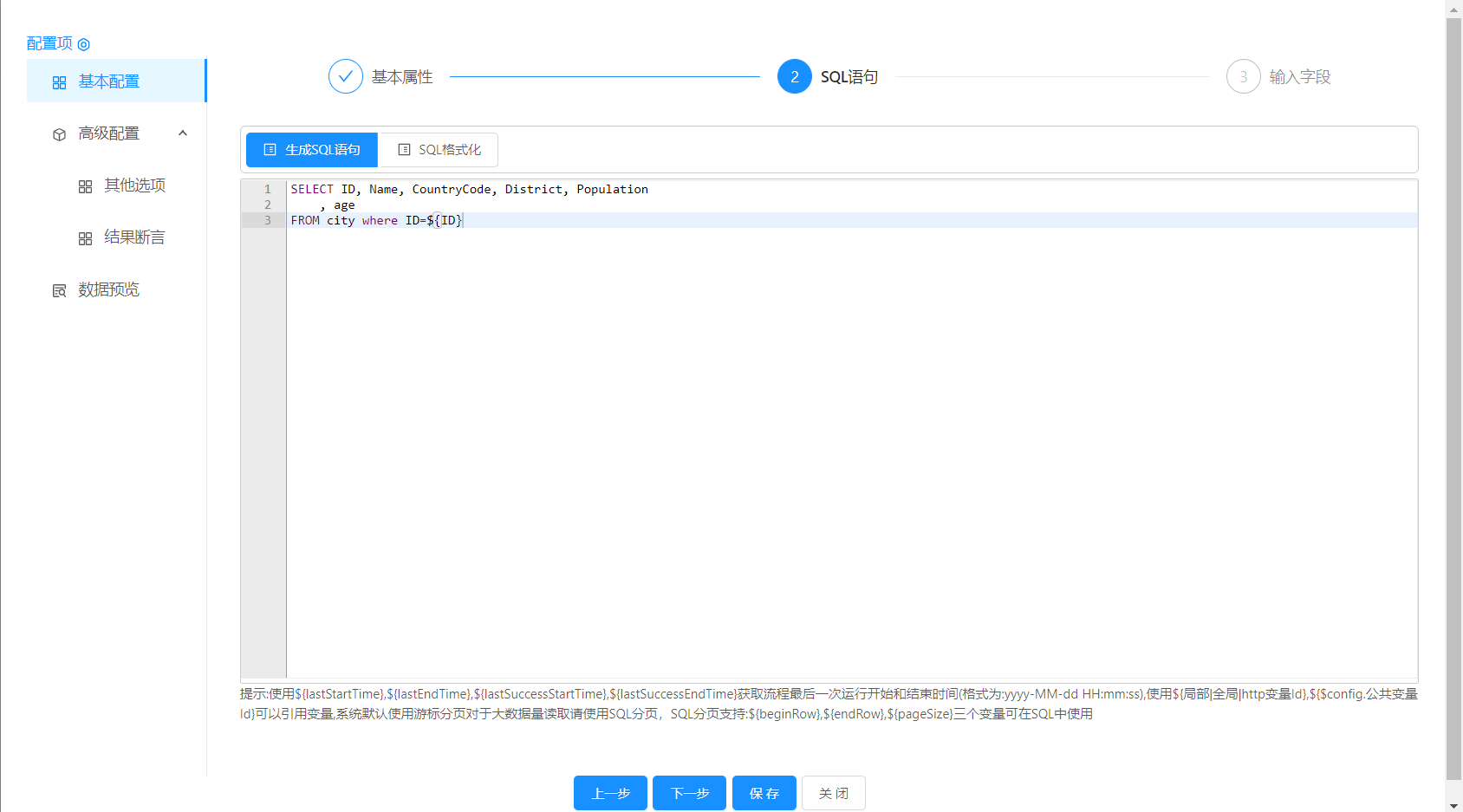The image size is (1463, 812).
Task: Open the 结果断言 menu item
Action: 134,237
